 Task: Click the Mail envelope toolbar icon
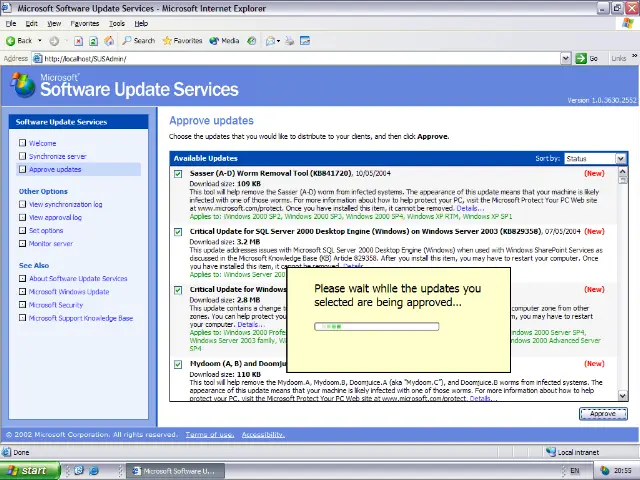tap(270, 41)
